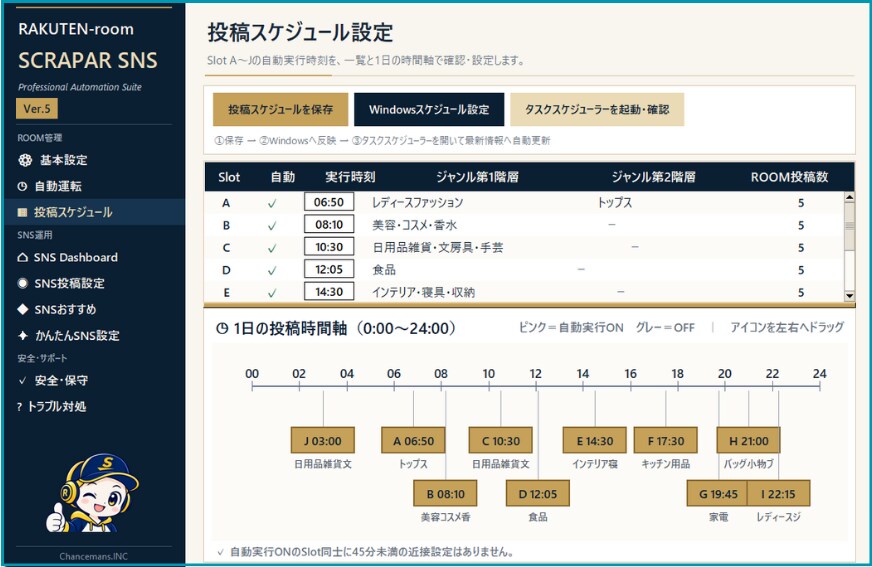
Task: Select the E 14:30 timeline marker
Action: click(x=594, y=441)
